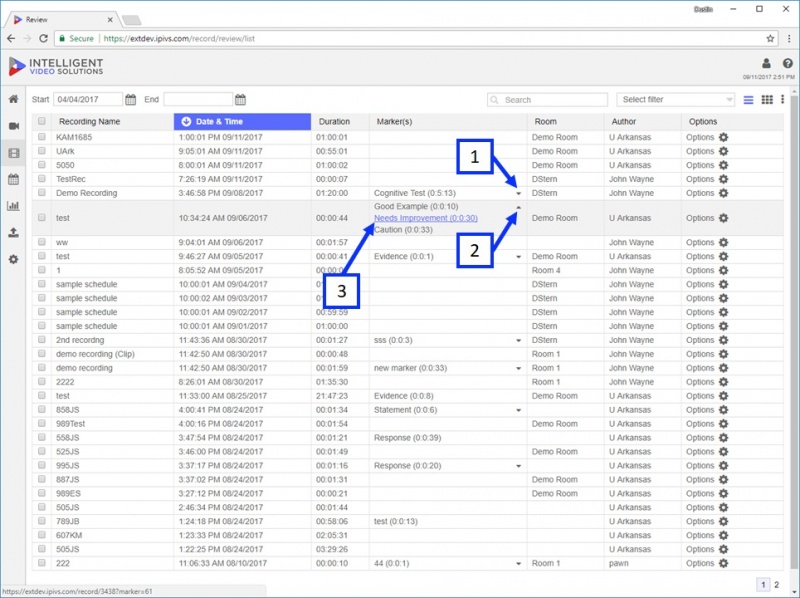Click the options gear for 789JB
The image size is (800, 598).
point(723,521)
